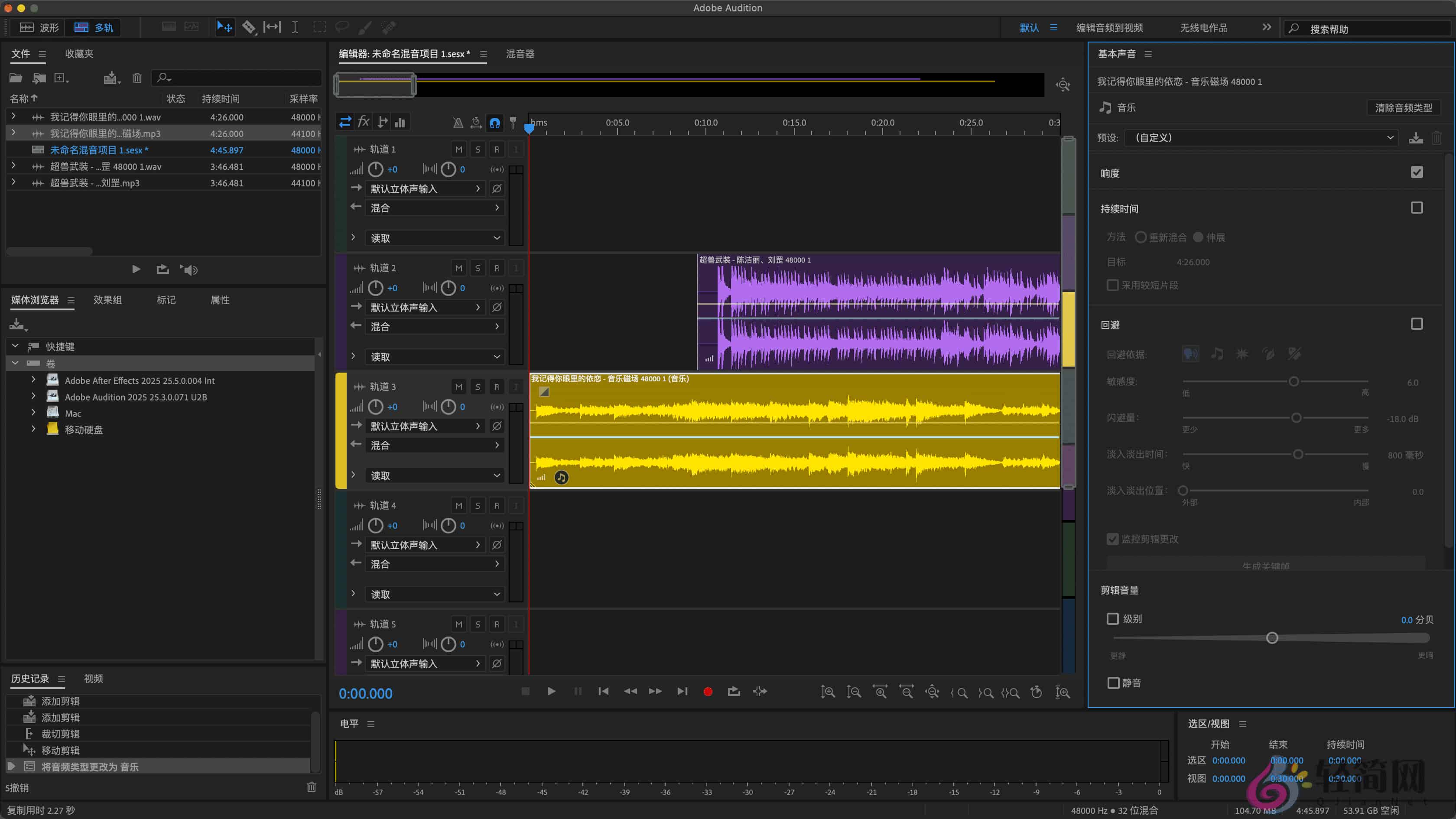Solo 轨道 2 with its S button

[x=478, y=267]
